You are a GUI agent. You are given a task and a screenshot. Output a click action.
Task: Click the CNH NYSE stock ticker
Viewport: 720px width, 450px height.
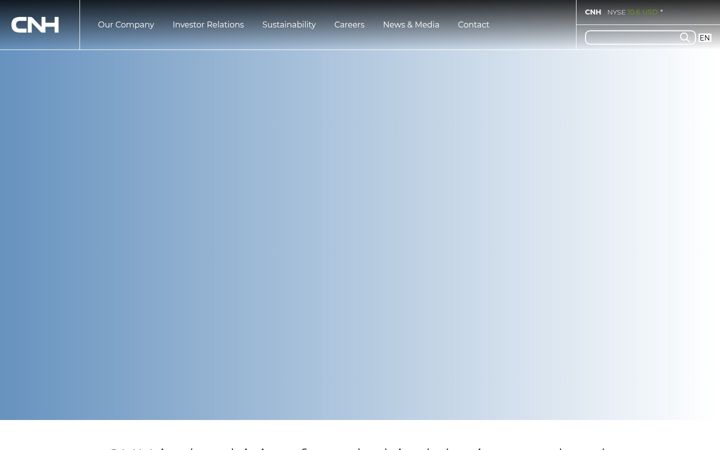[624, 12]
